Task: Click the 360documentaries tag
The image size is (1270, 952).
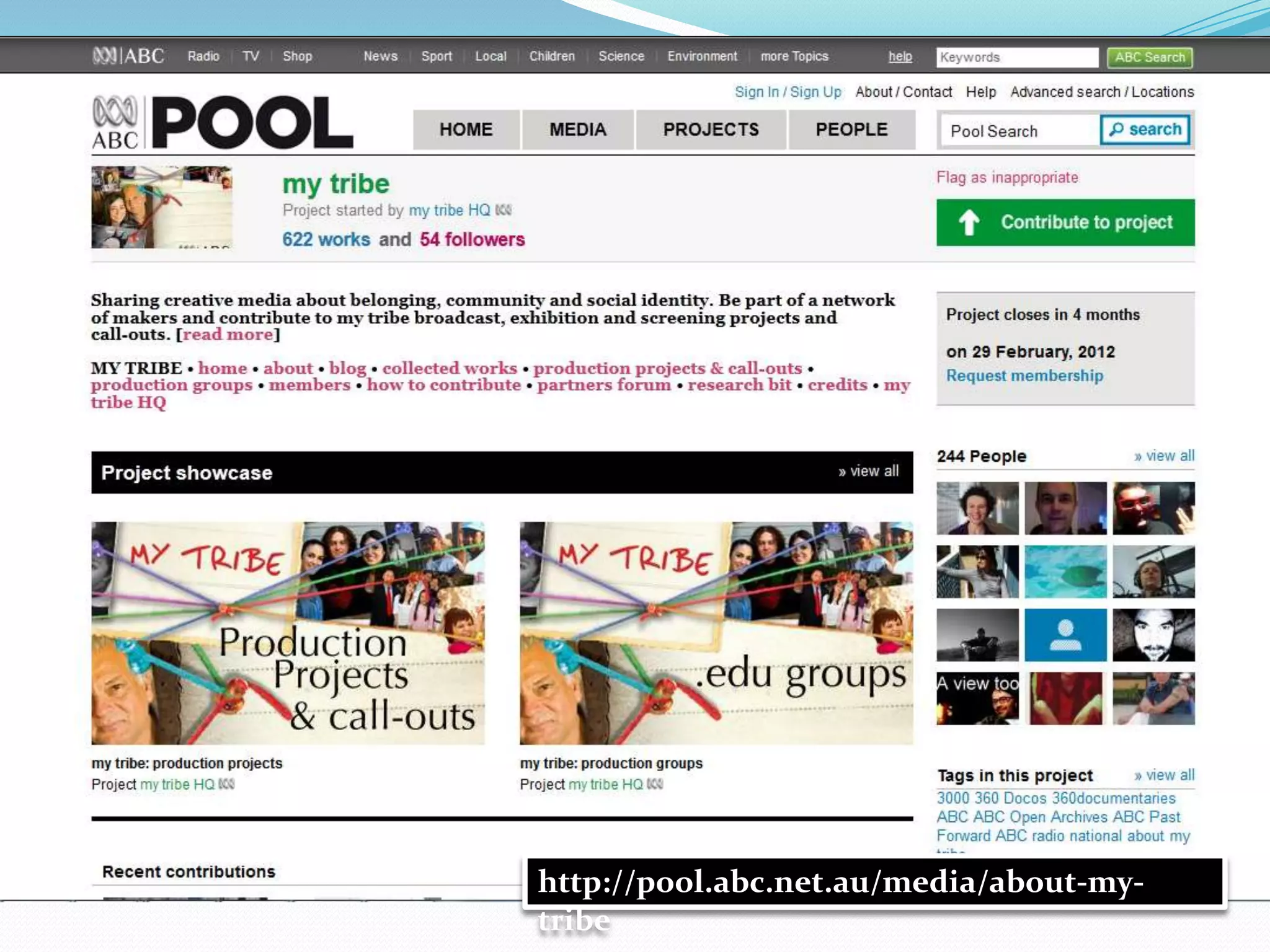Action: tap(1114, 798)
